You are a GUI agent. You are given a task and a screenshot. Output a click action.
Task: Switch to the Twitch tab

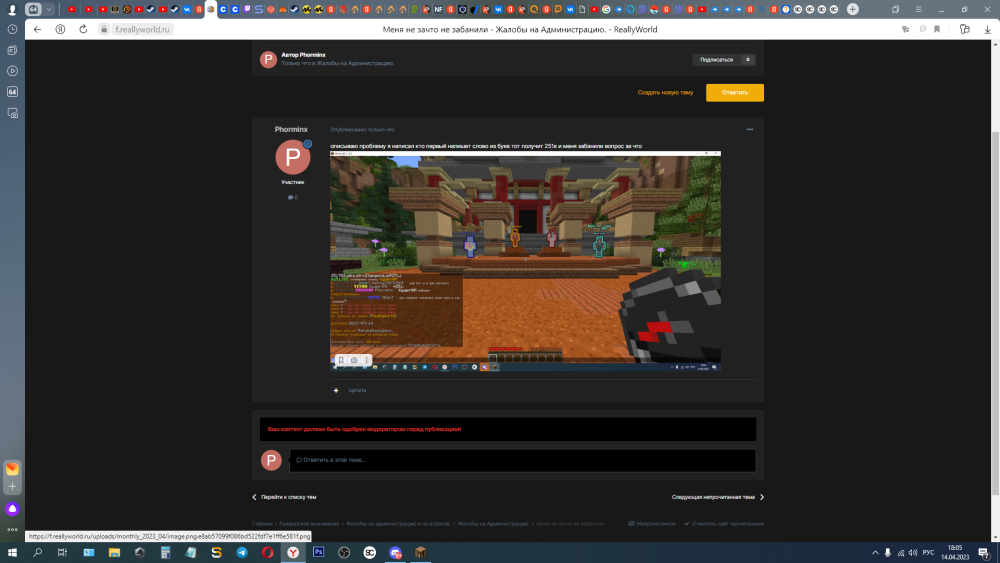pyautogui.click(x=247, y=10)
